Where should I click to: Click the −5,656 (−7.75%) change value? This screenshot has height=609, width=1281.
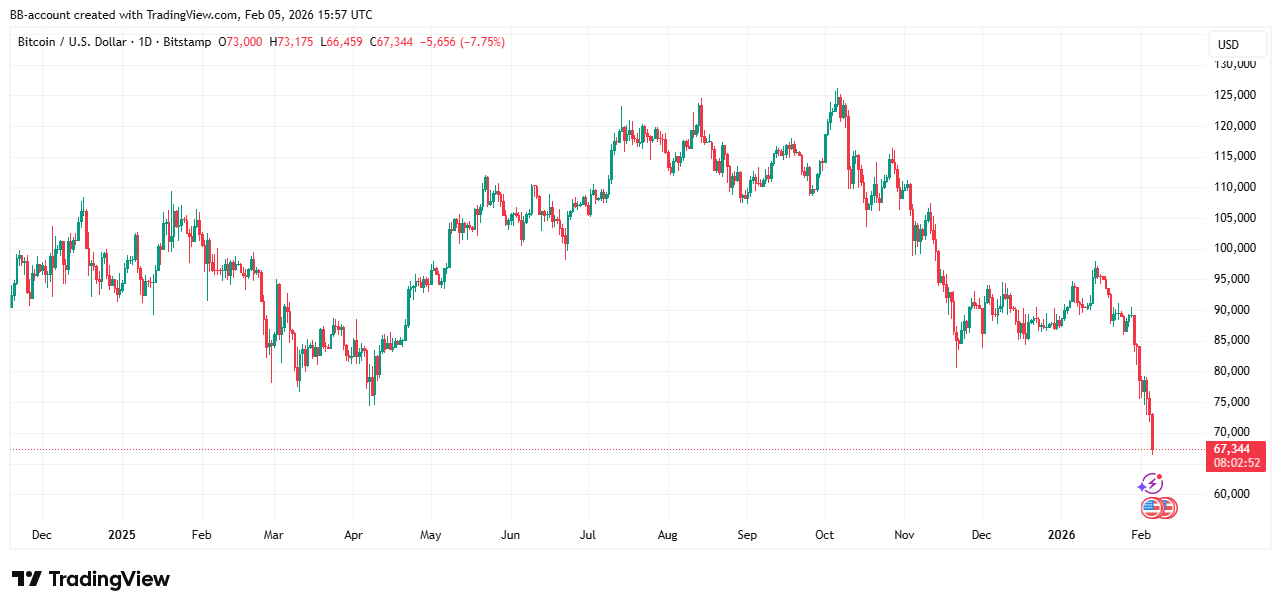point(463,42)
